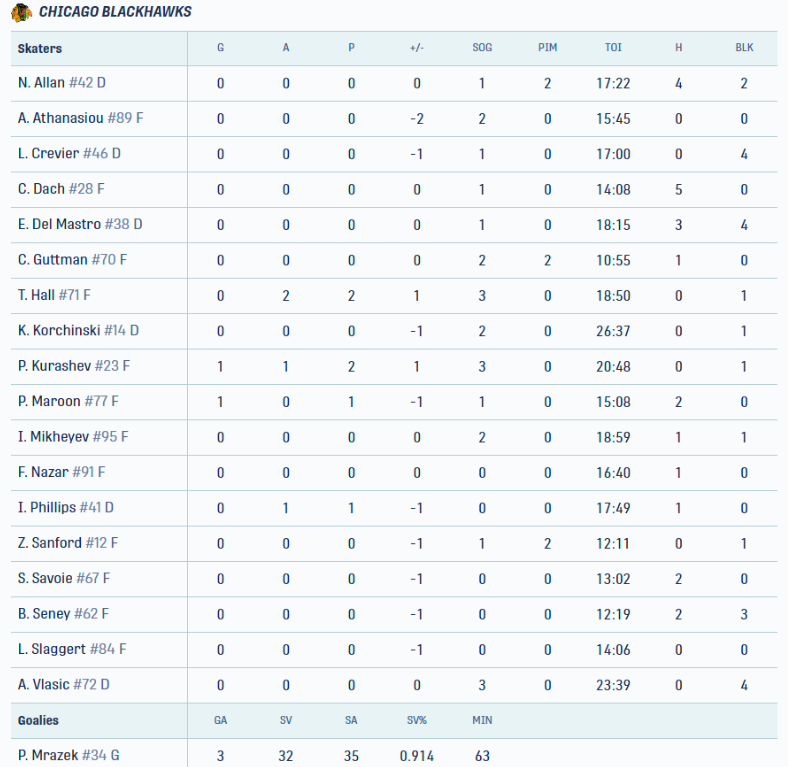Click the SV% goalie column header

pyautogui.click(x=417, y=720)
